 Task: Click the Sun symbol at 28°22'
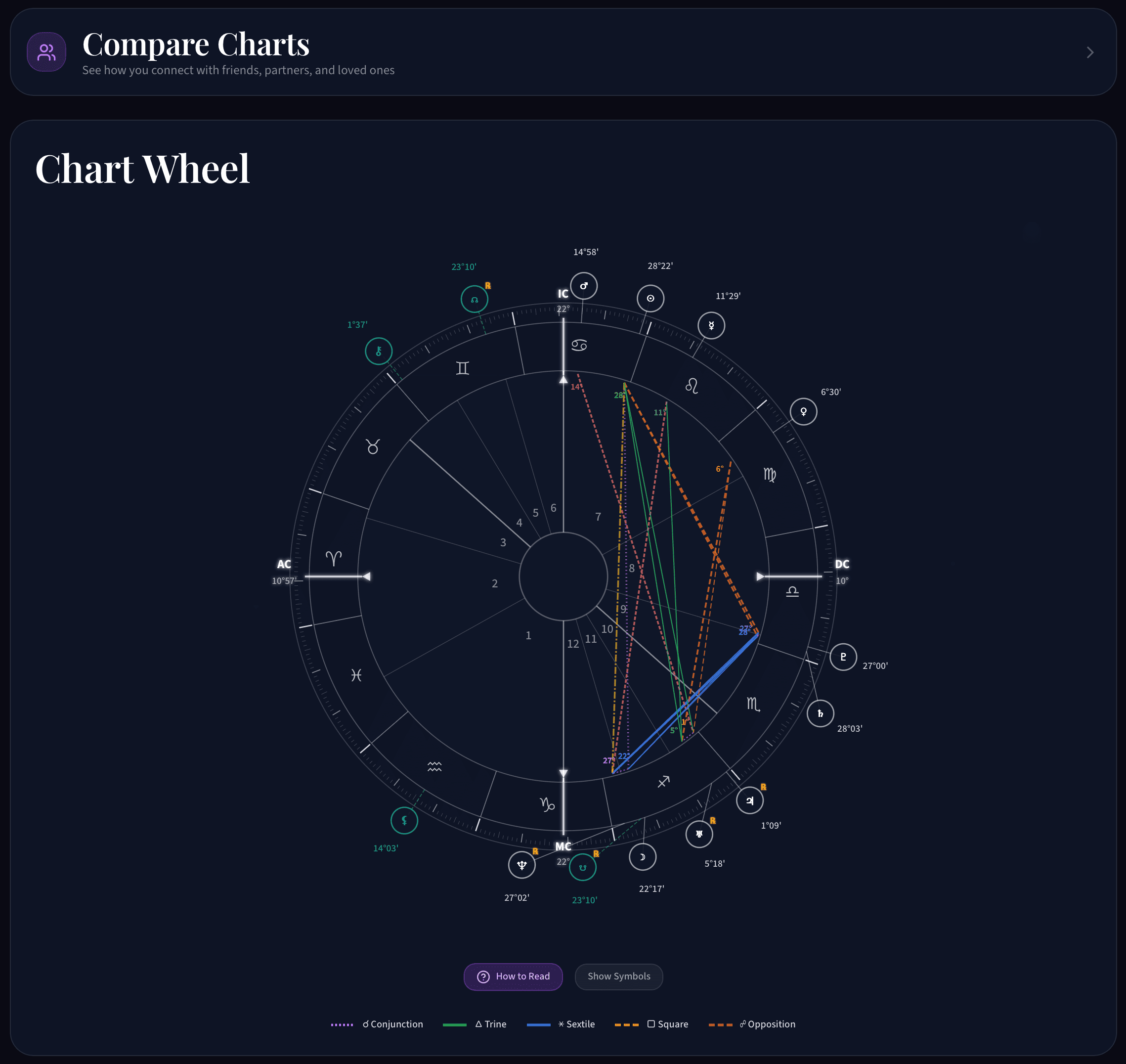(x=650, y=298)
